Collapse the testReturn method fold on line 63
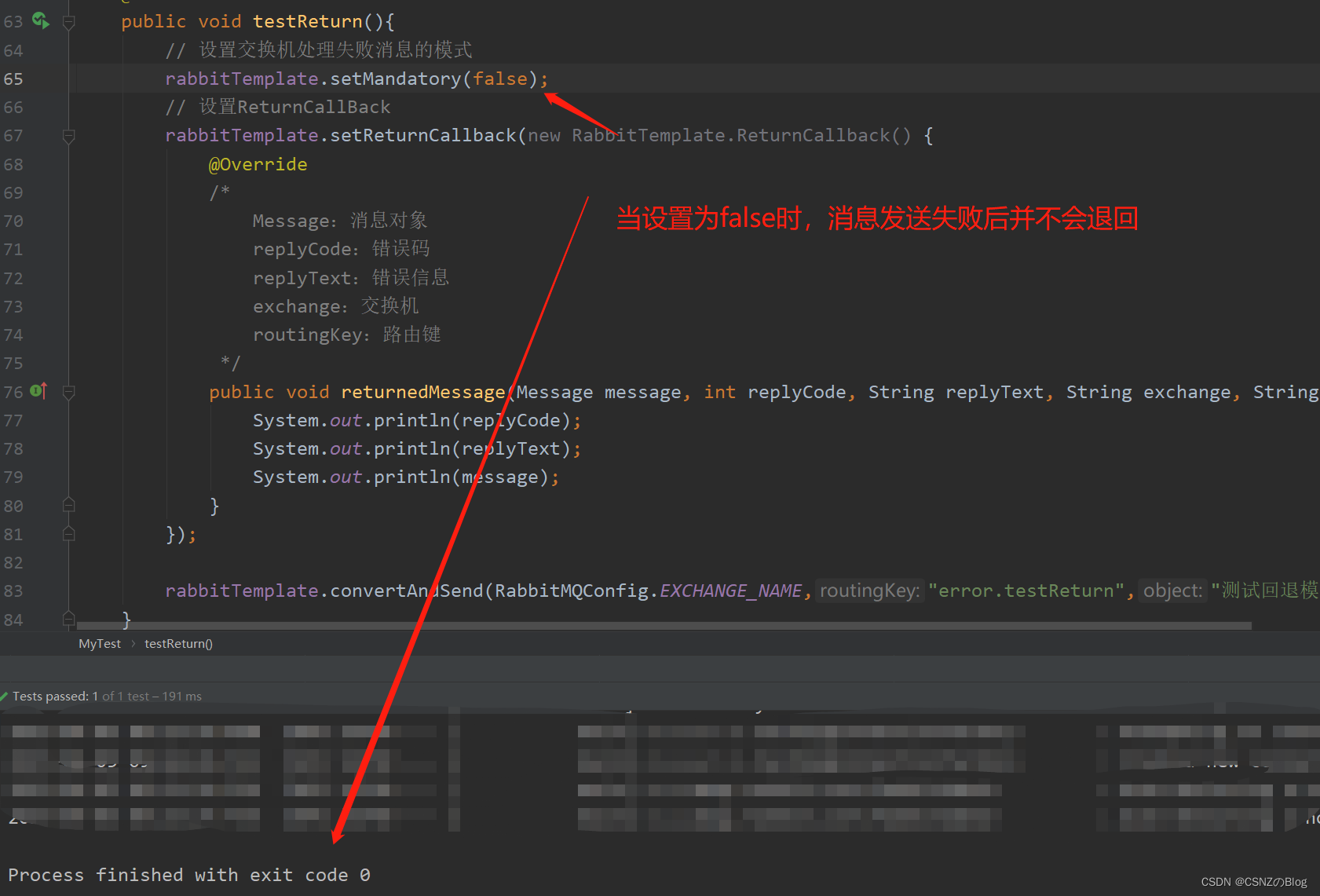This screenshot has height=896, width=1320. (68, 22)
